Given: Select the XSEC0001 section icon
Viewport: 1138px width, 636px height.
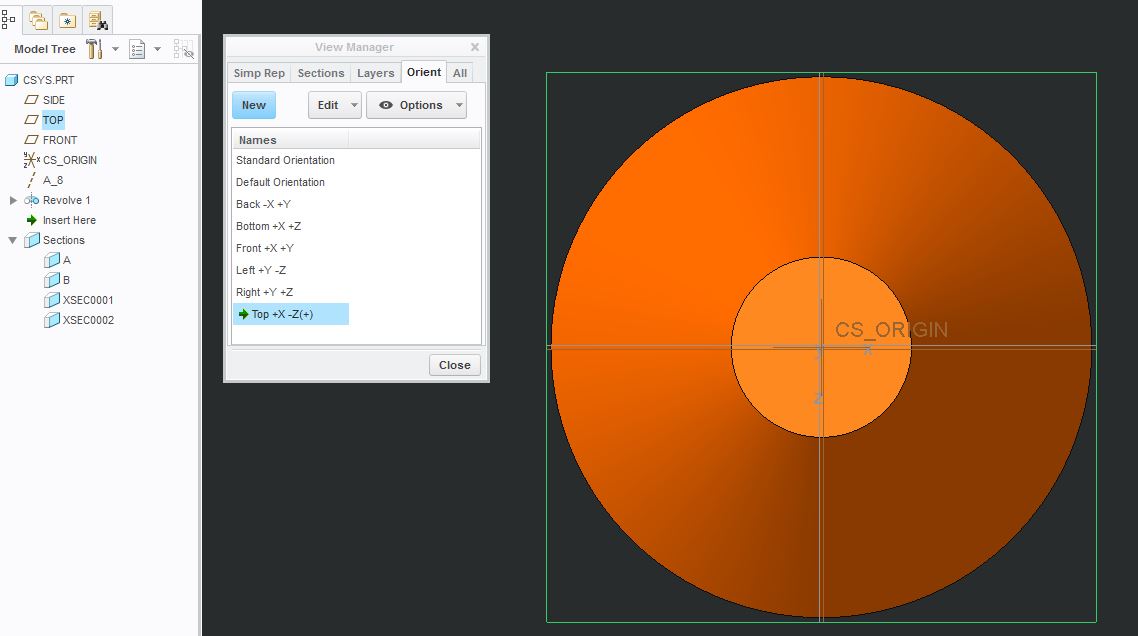Looking at the screenshot, I should click(x=52, y=300).
